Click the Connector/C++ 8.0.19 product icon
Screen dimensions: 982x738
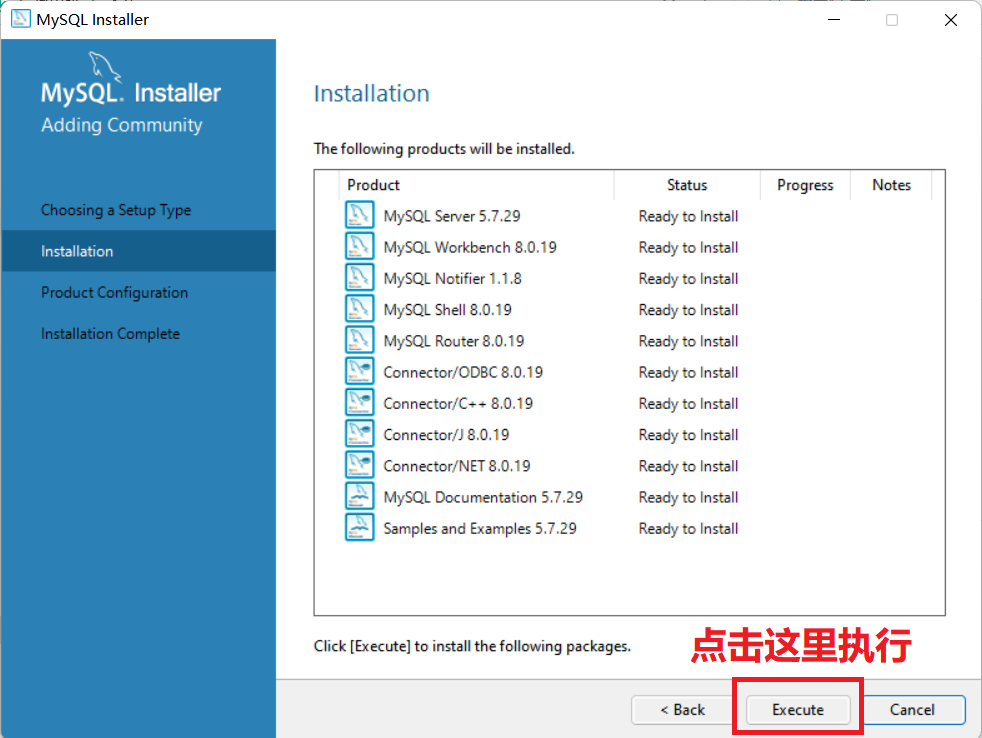click(359, 403)
